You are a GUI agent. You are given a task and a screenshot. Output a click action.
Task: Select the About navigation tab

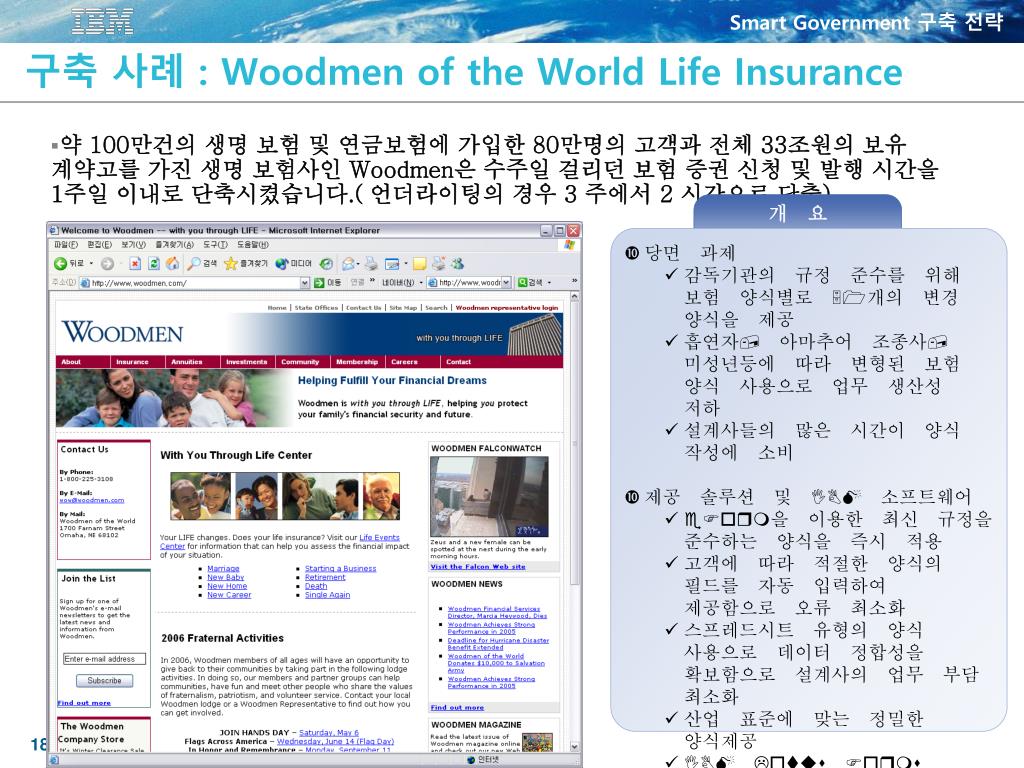coord(71,362)
